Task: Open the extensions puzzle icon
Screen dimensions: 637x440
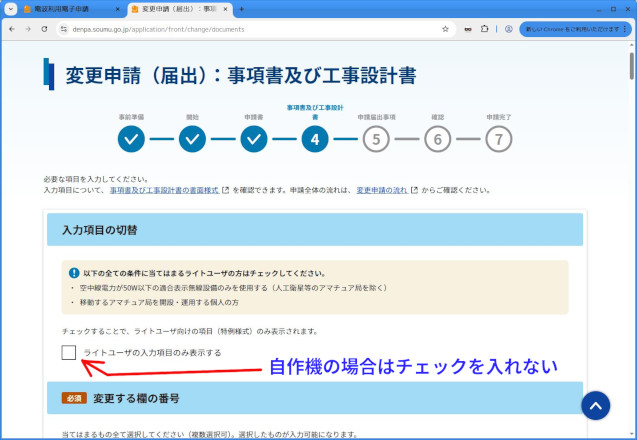Action: click(486, 29)
